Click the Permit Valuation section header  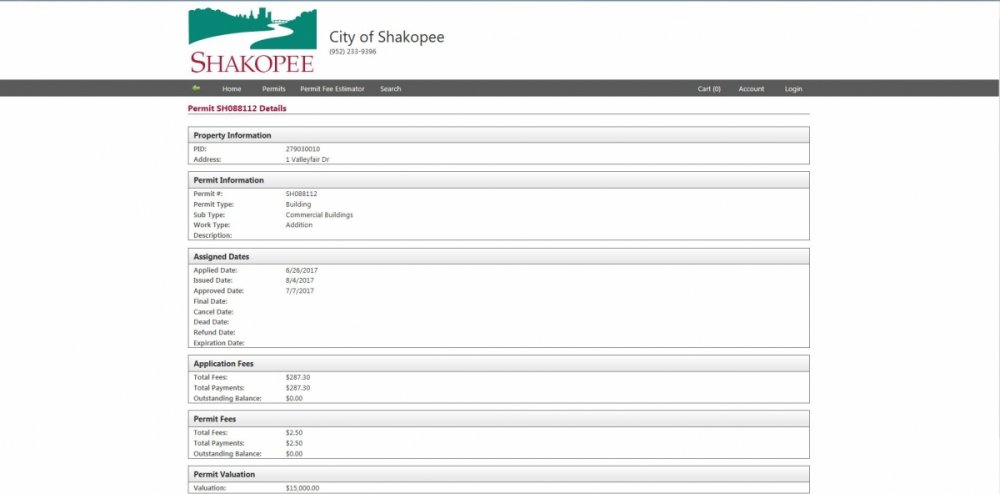pyautogui.click(x=224, y=474)
